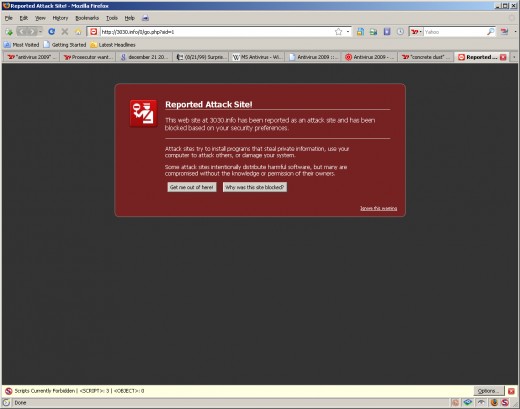Open the Latest Headlines feed bookmark
Viewport: 520px width, 409px height.
point(113,45)
